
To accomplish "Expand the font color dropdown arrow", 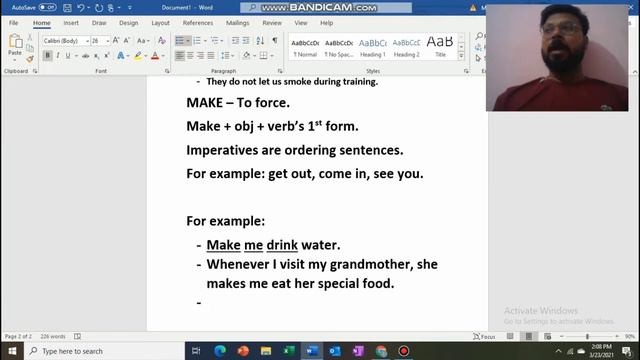I will coord(163,56).
